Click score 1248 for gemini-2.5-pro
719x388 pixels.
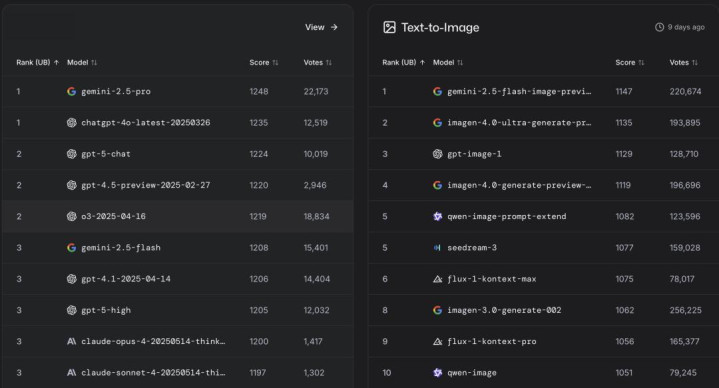pyautogui.click(x=259, y=91)
